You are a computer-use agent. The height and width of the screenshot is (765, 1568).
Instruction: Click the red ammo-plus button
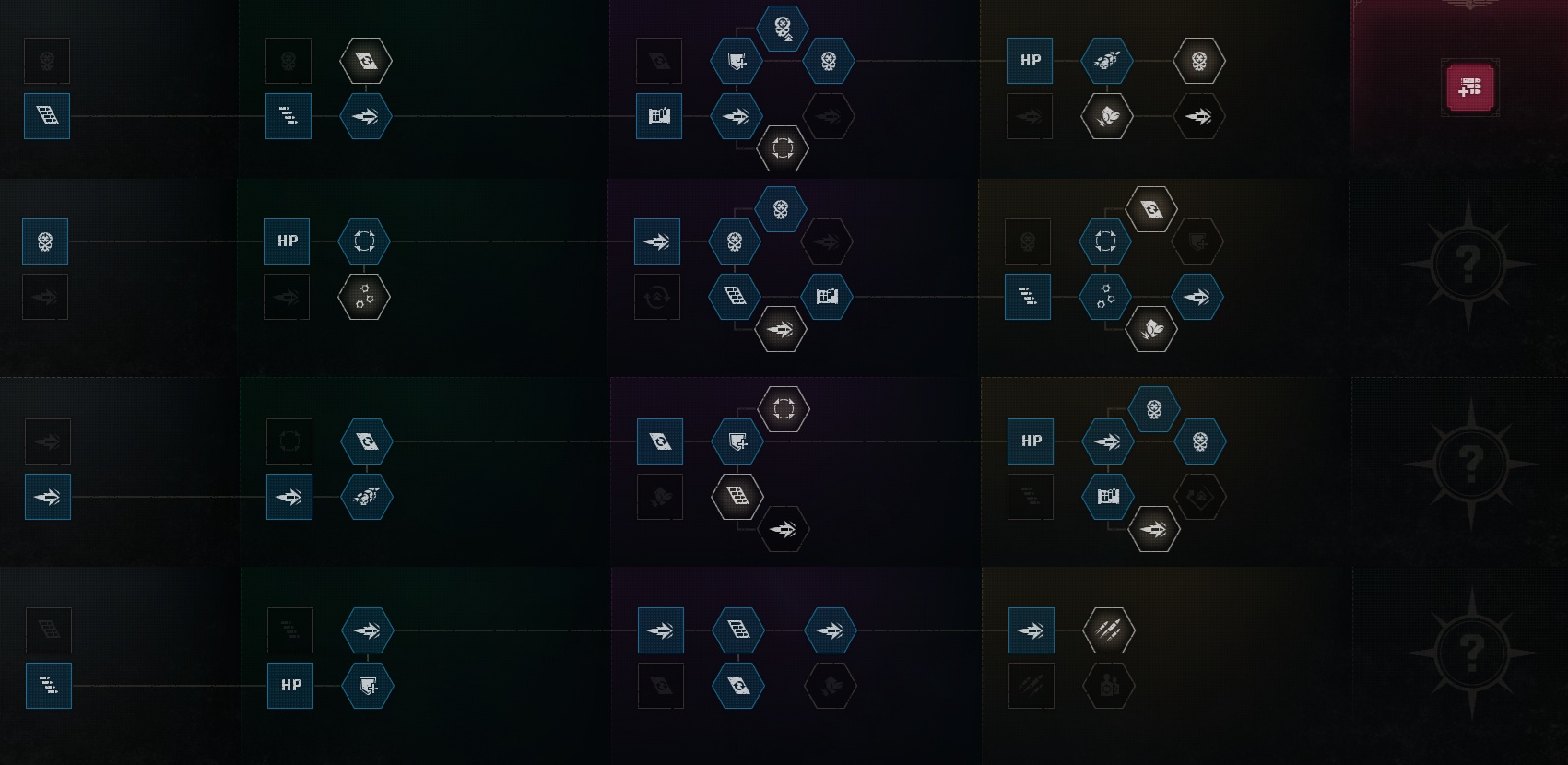coord(1469,88)
